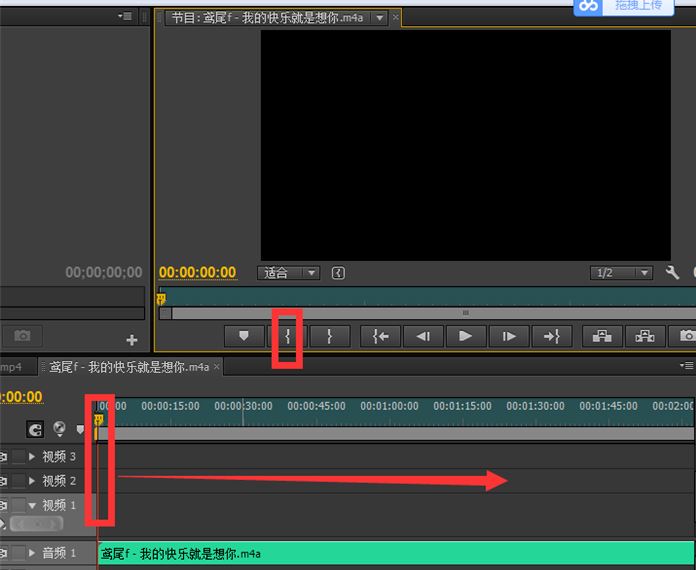The width and height of the screenshot is (696, 570).
Task: Open the 适合 zoom level dropdown
Action: click(288, 273)
